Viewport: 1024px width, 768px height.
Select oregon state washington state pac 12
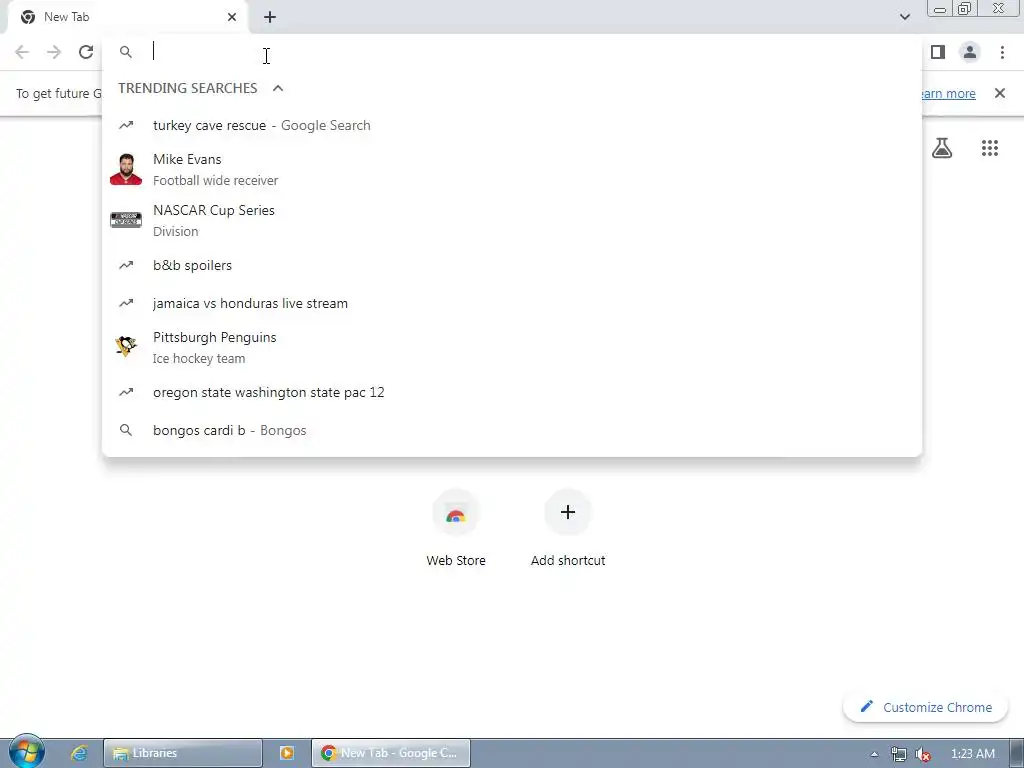pos(512,392)
